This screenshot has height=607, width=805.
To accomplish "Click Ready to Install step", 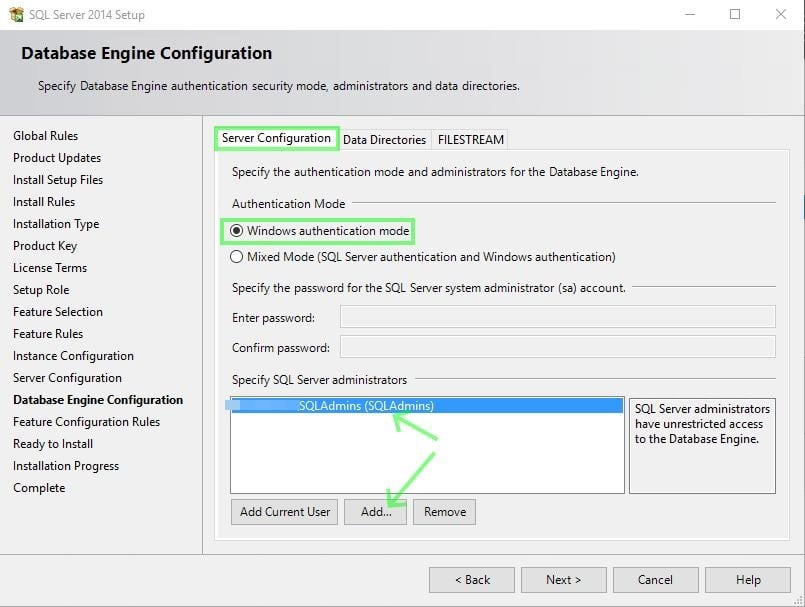I will point(53,444).
